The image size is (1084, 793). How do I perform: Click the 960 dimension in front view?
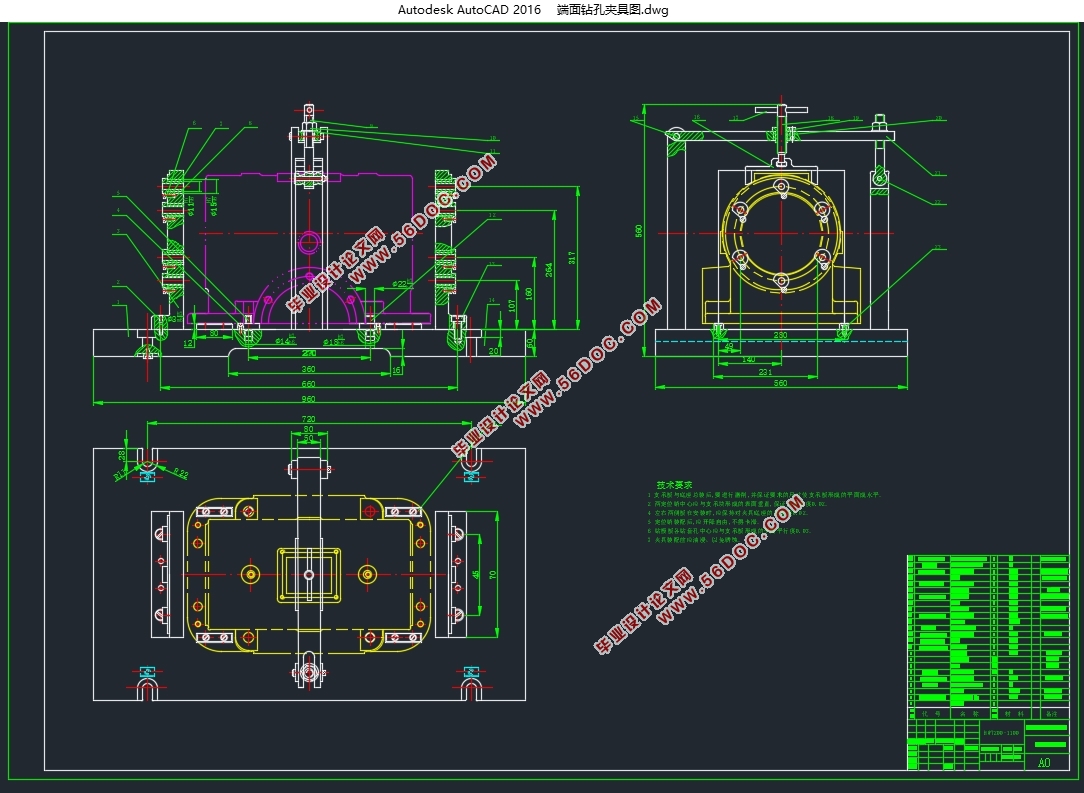coord(308,398)
